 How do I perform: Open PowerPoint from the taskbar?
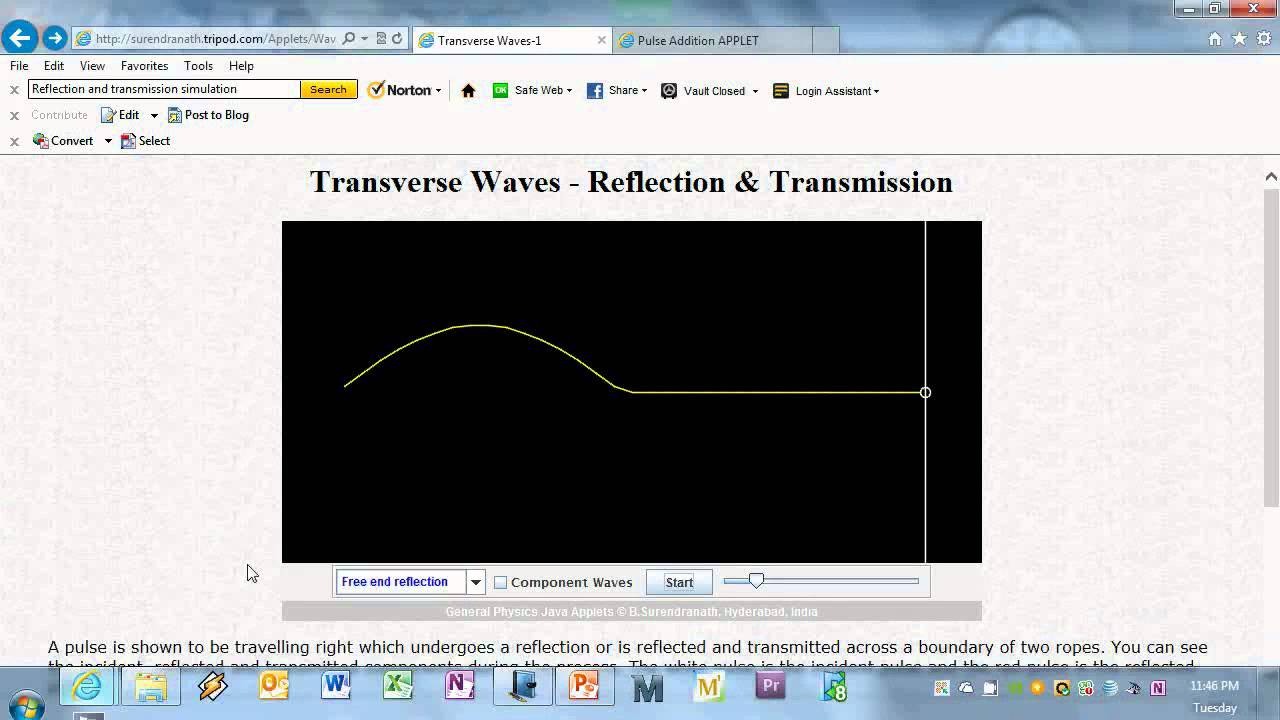pos(583,687)
